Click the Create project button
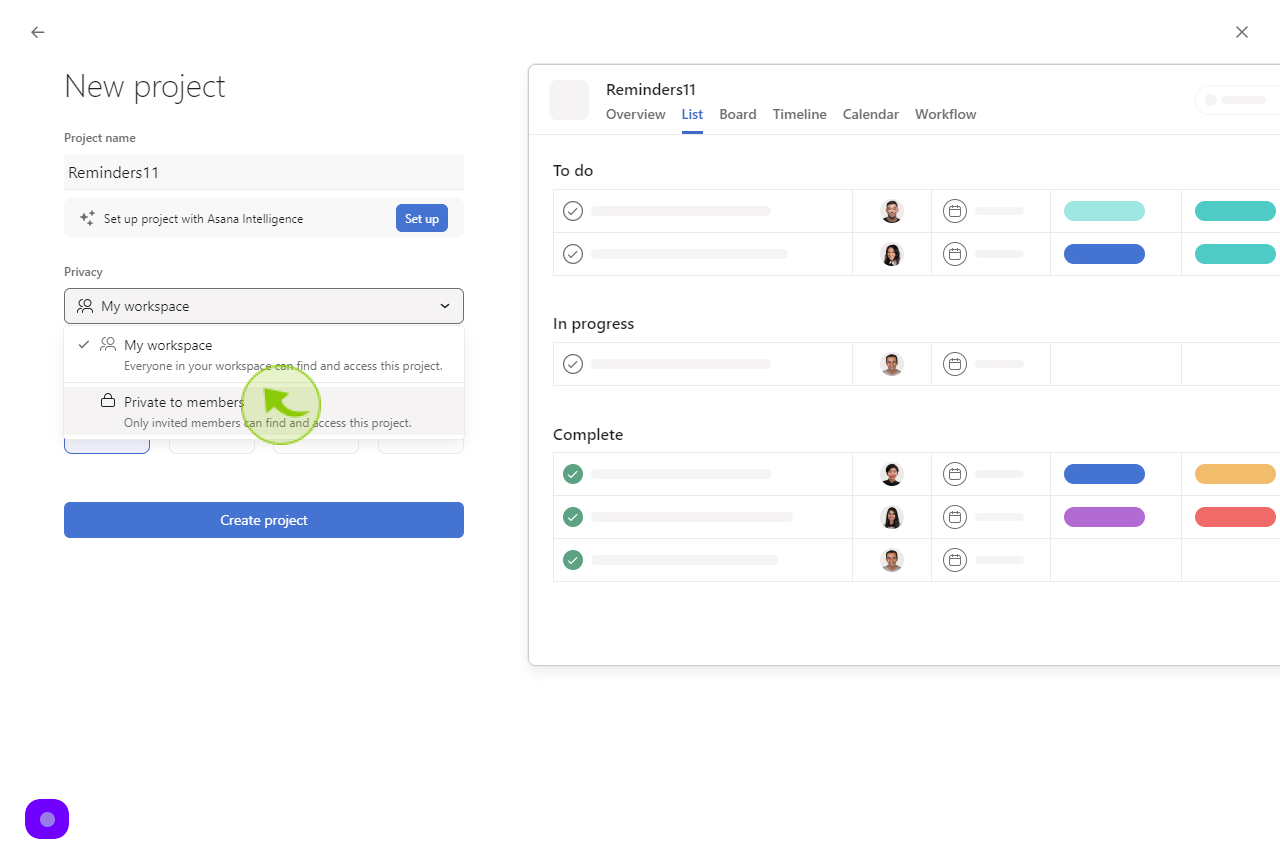 click(x=264, y=520)
